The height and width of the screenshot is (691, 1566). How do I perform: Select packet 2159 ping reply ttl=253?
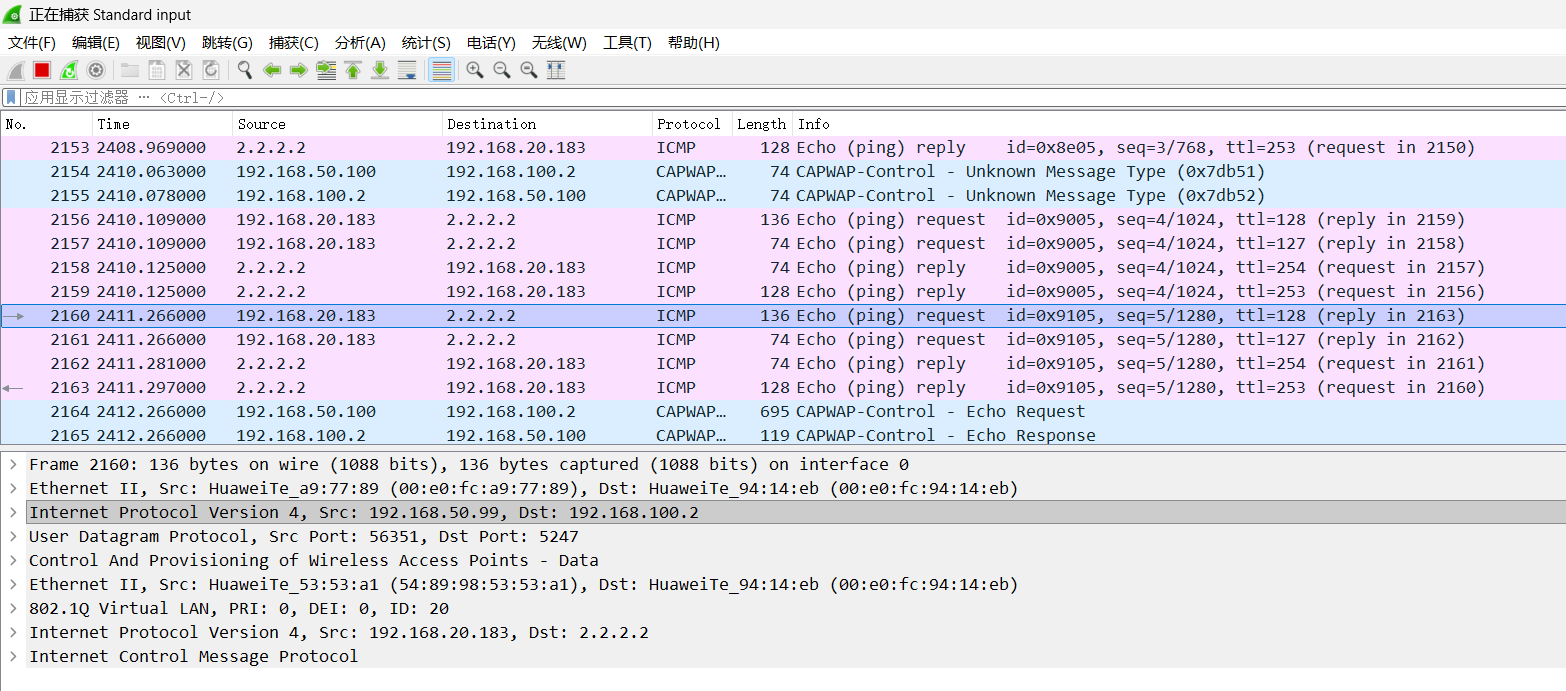pyautogui.click(x=783, y=291)
